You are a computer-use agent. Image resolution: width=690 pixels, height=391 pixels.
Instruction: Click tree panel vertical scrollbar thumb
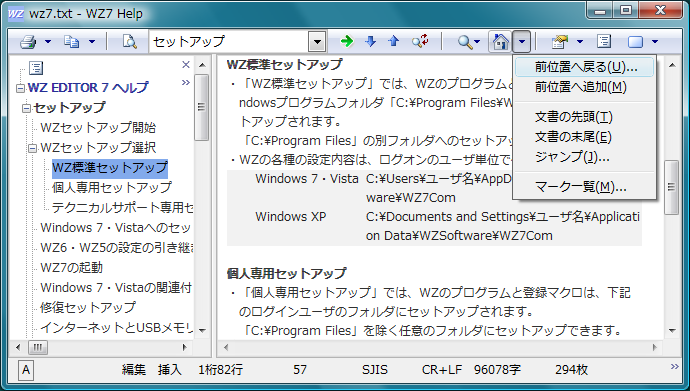coord(202,107)
